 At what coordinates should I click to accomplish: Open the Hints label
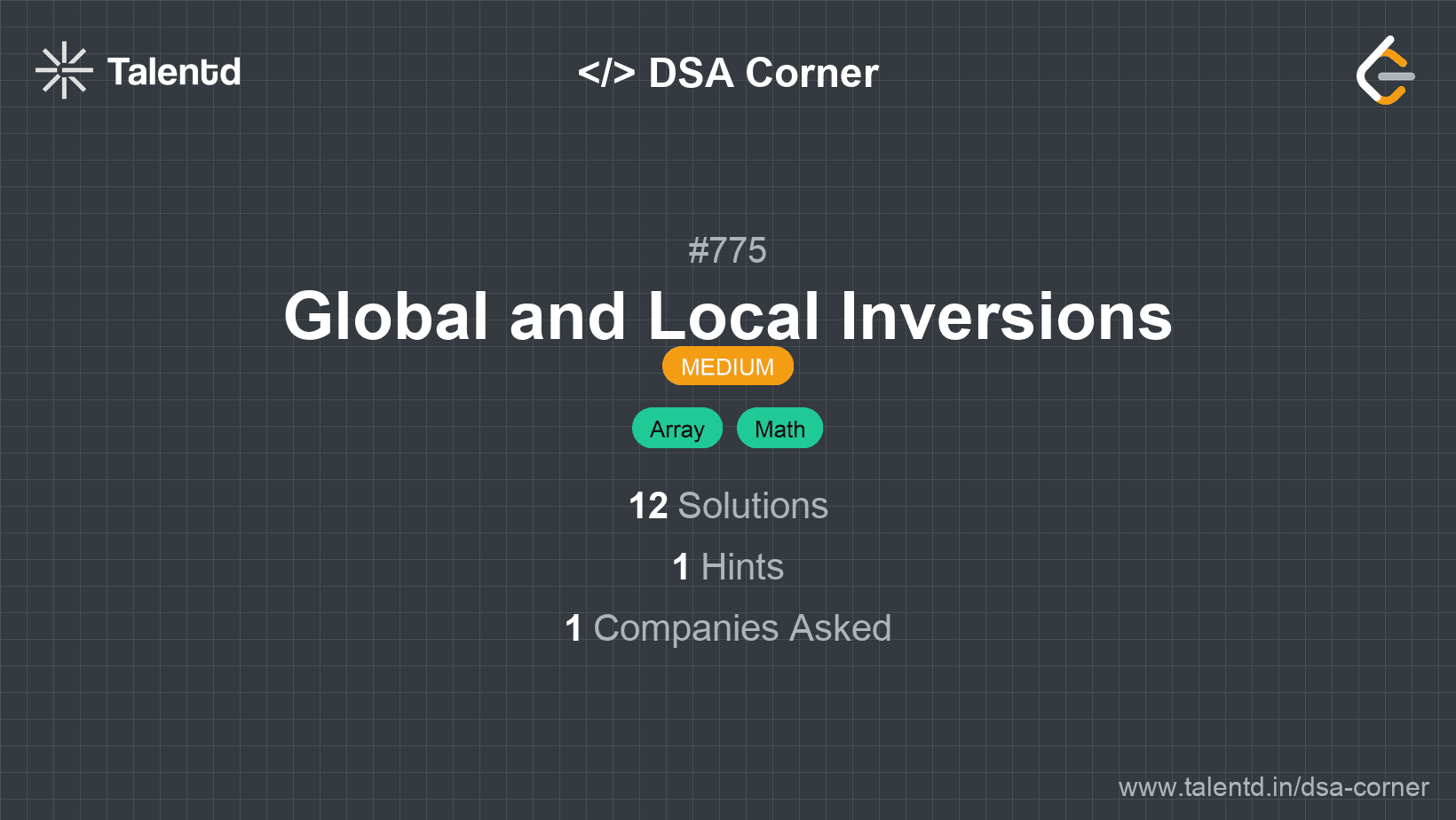pos(742,567)
